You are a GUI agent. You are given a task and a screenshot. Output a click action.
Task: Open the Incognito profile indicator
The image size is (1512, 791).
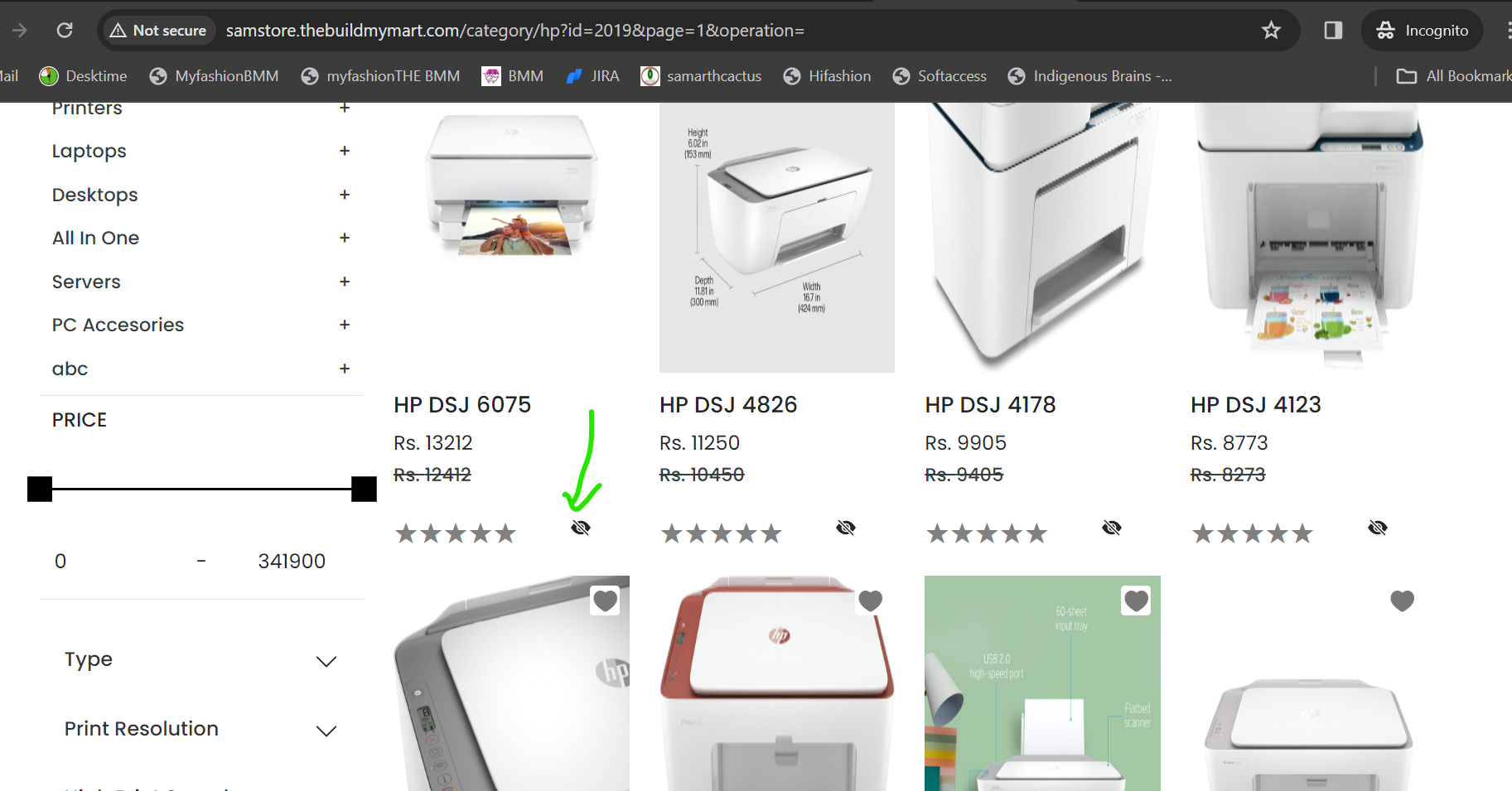1422,31
